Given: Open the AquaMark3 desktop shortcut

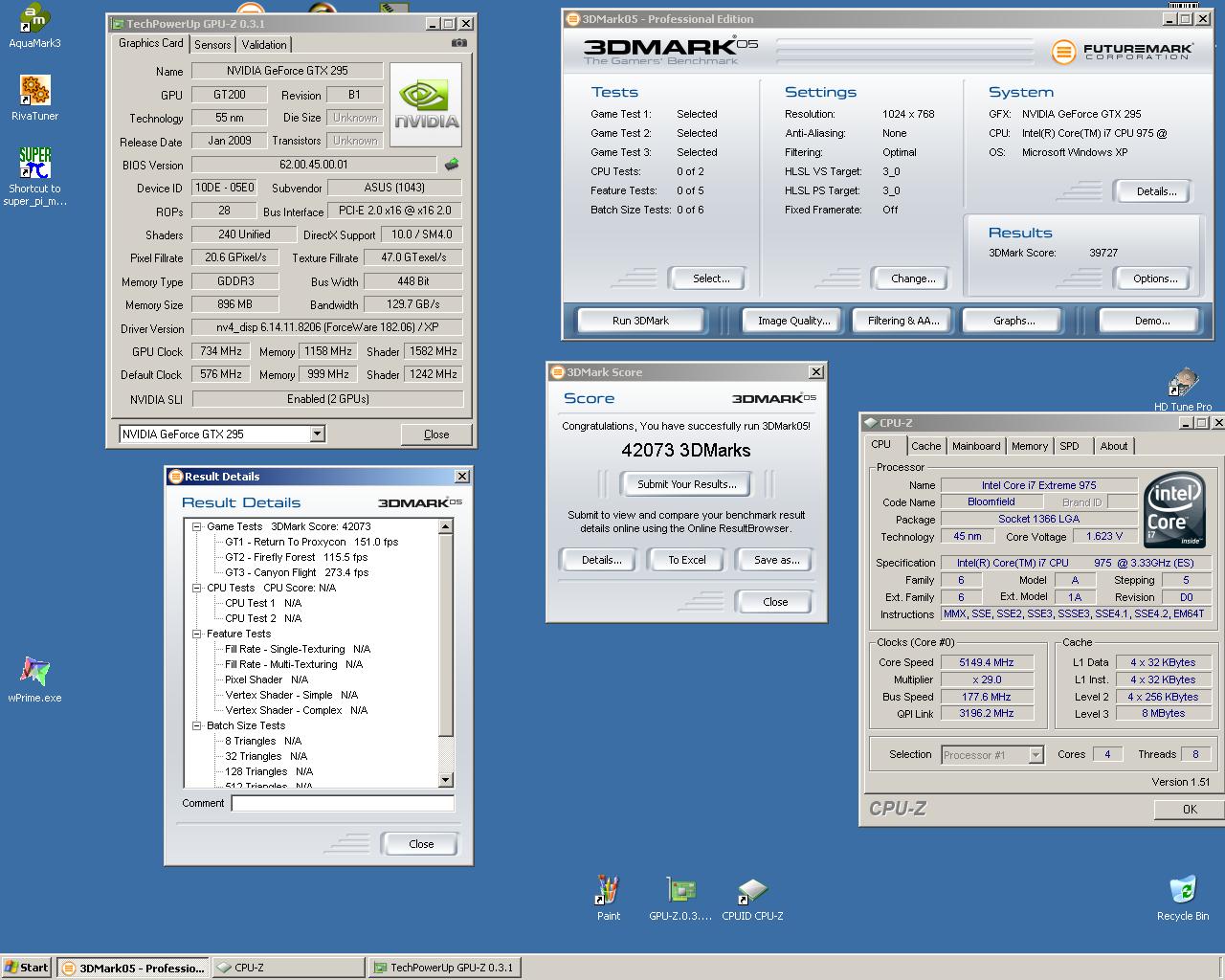Looking at the screenshot, I should point(34,26).
